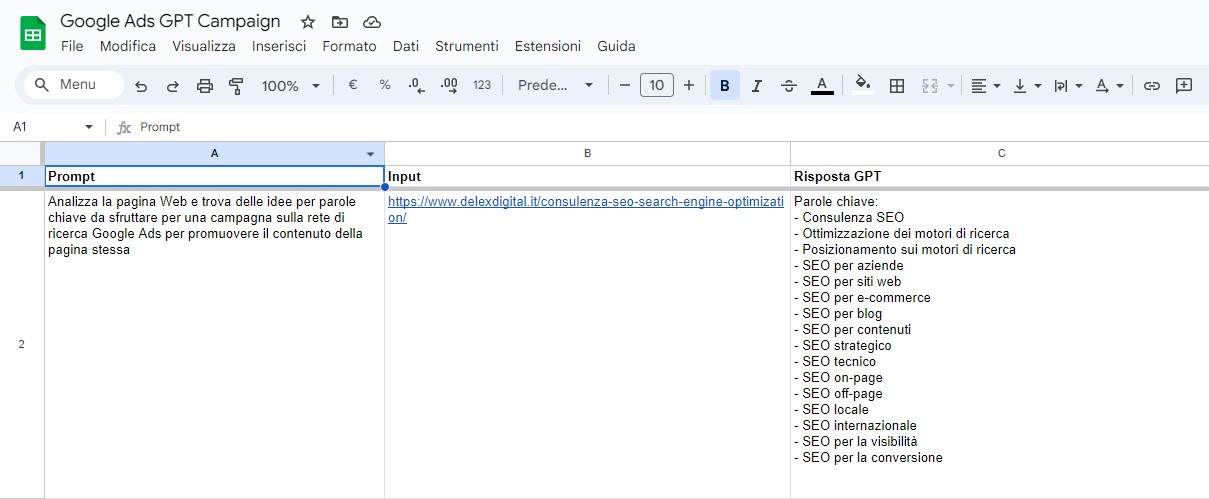Open fill color picker
The image size is (1209, 499).
pyautogui.click(x=864, y=86)
